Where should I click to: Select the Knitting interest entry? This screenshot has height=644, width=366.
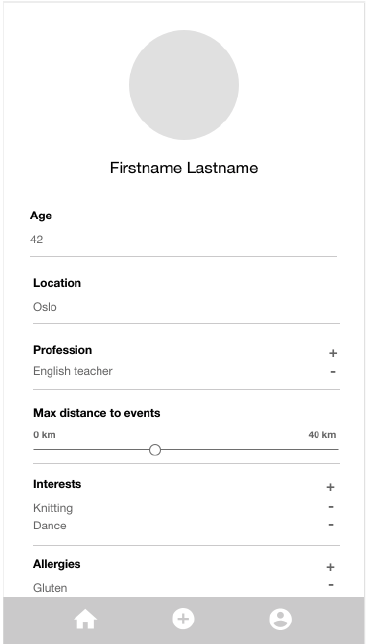tap(53, 508)
